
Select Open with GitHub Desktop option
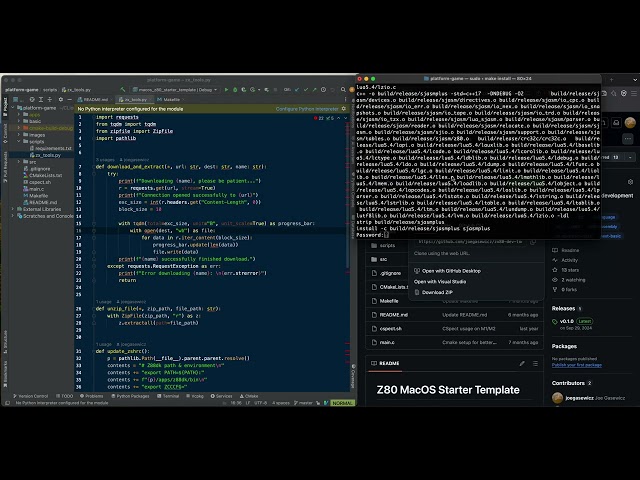click(x=447, y=271)
